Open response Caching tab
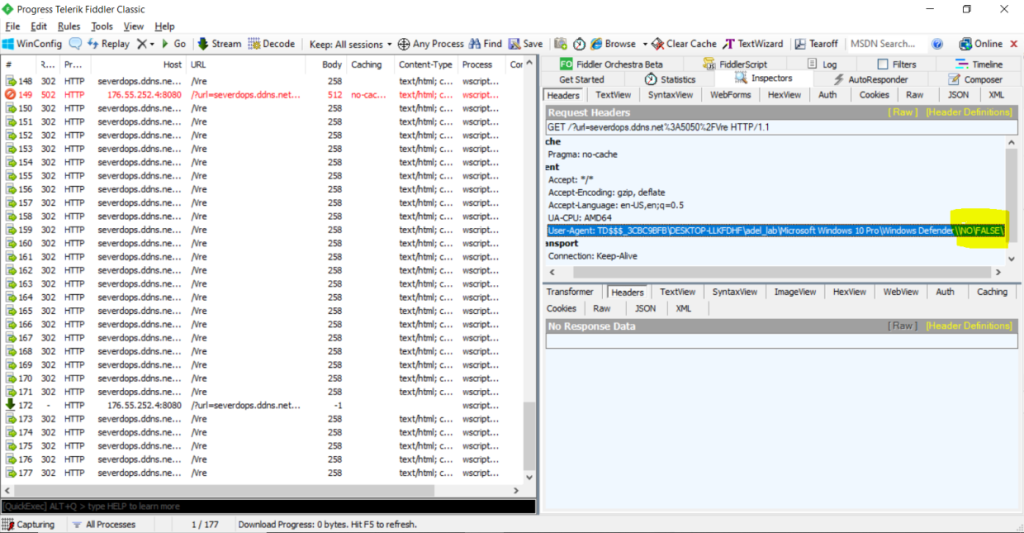The width and height of the screenshot is (1024, 533). 992,292
